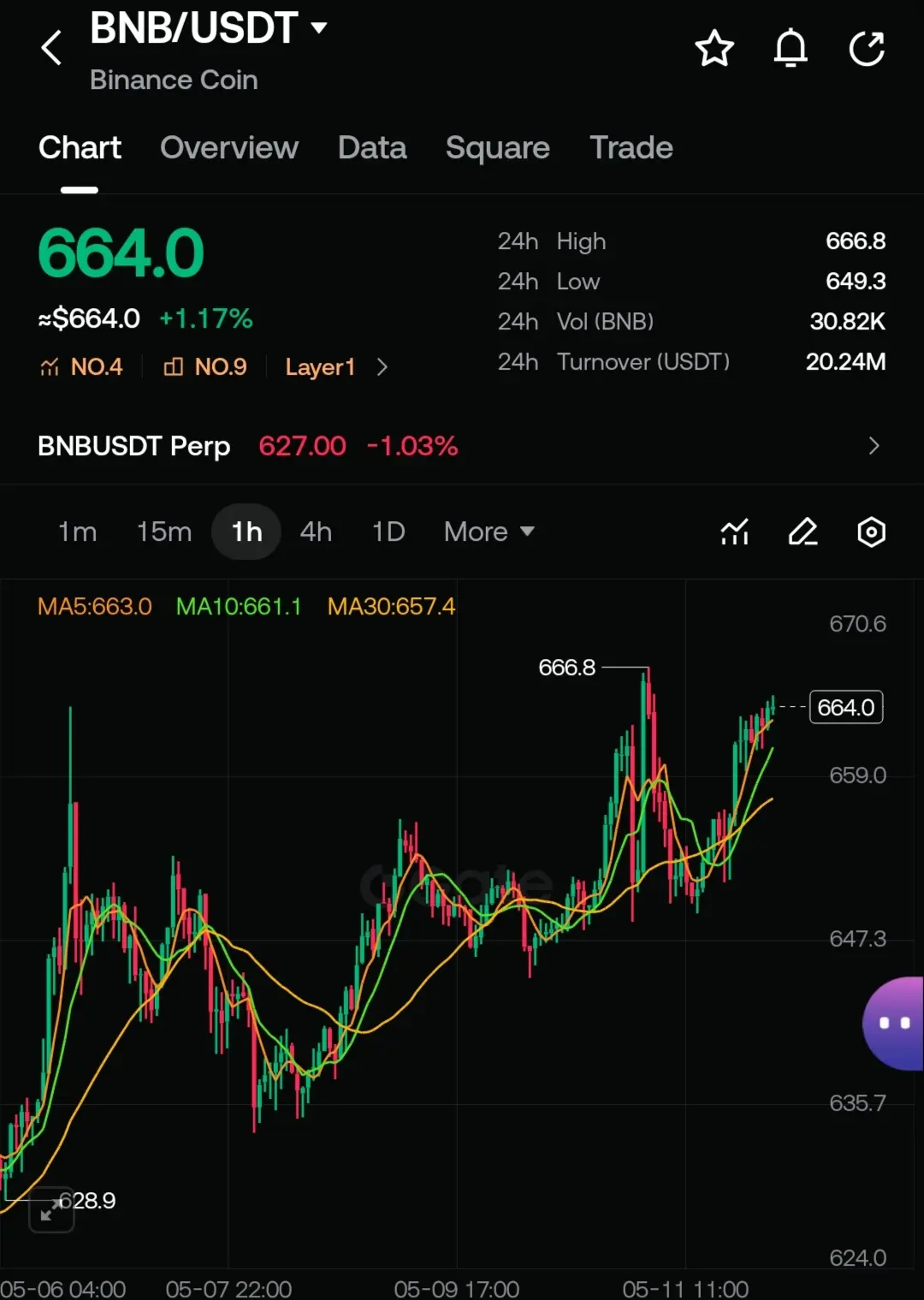
Task: Tap the 05-07 22:00 axis label
Action: click(228, 1289)
